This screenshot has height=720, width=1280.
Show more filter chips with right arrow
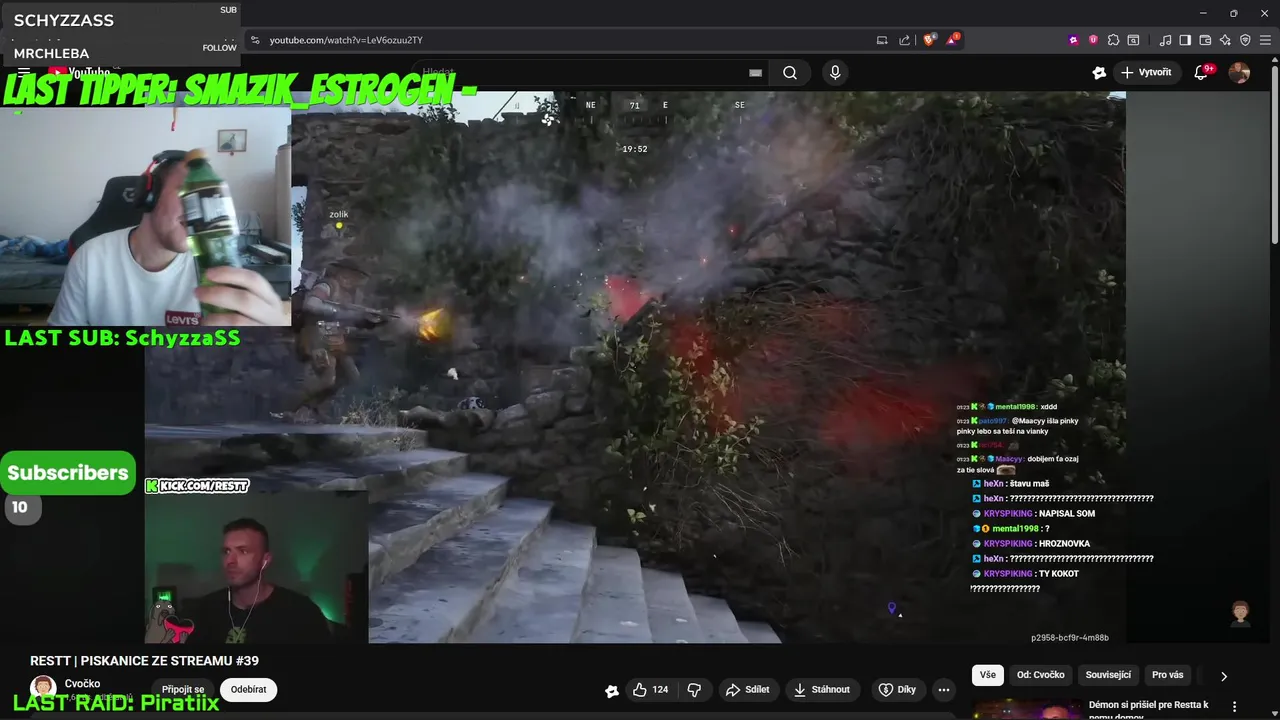pos(1223,676)
